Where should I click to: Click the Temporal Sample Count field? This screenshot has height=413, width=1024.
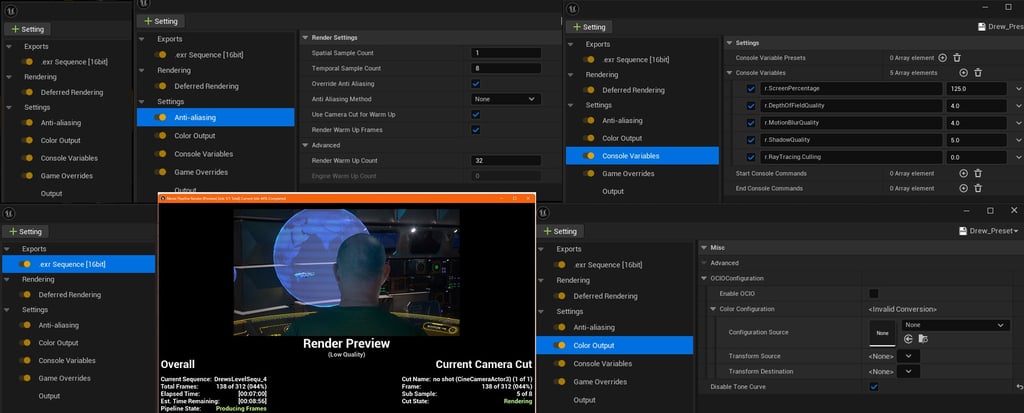click(x=506, y=68)
